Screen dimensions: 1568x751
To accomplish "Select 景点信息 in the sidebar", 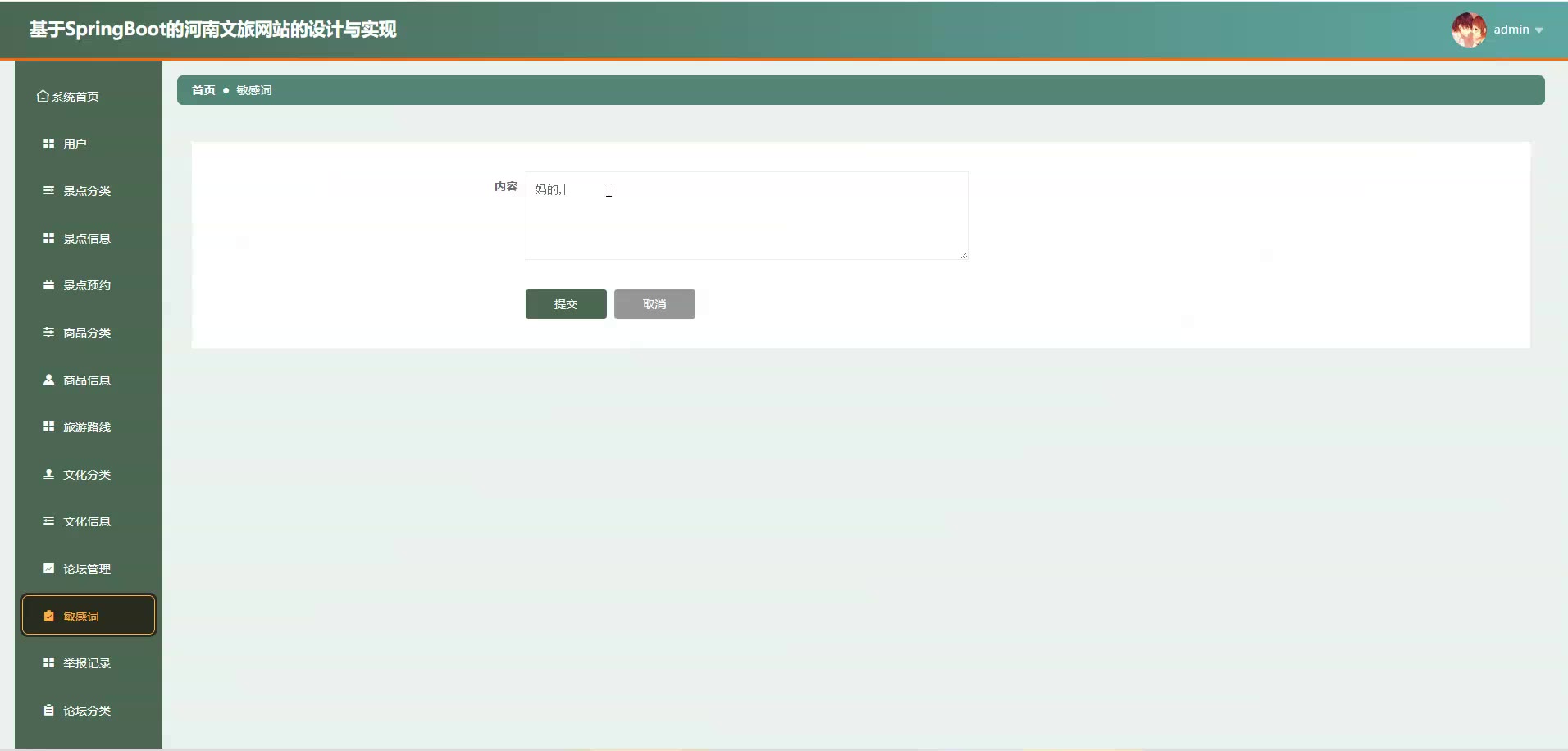I will 89,238.
